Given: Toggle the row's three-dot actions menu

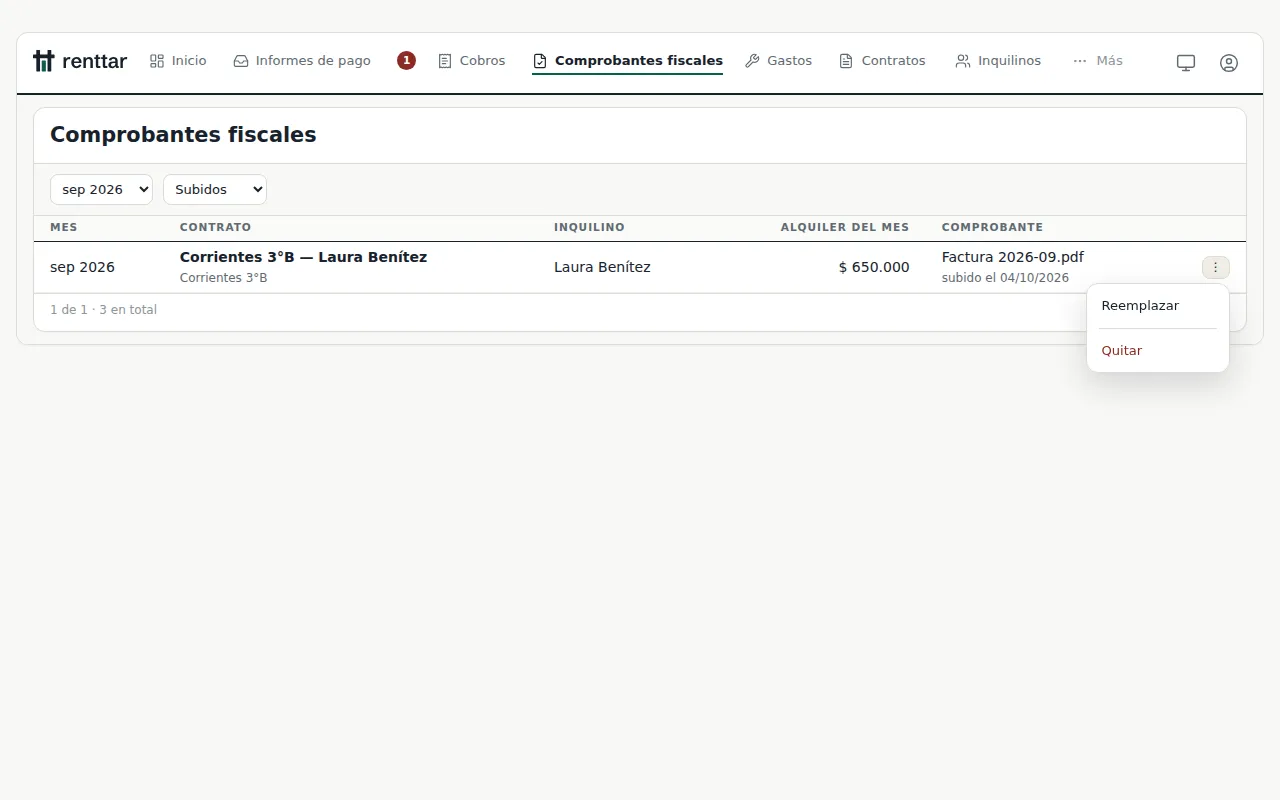Looking at the screenshot, I should (1216, 267).
